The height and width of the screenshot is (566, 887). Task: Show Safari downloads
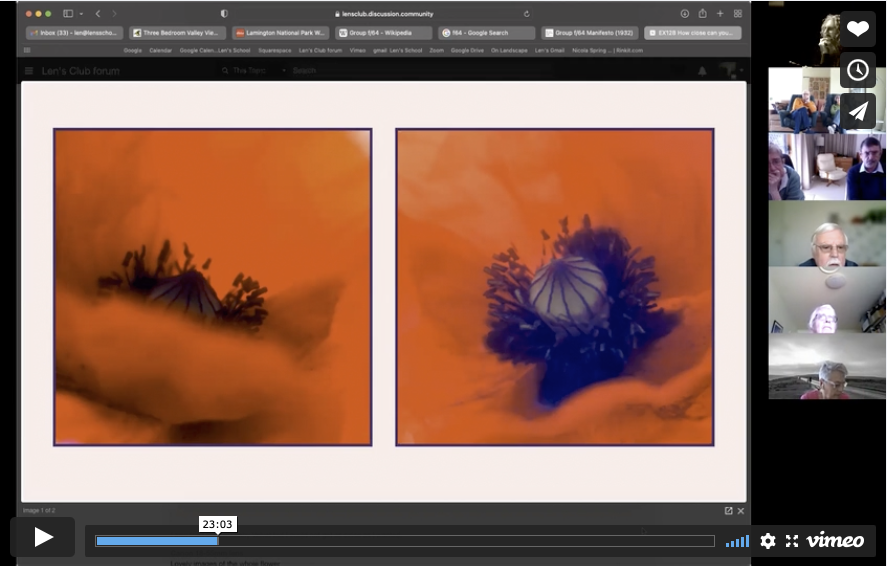coord(684,14)
